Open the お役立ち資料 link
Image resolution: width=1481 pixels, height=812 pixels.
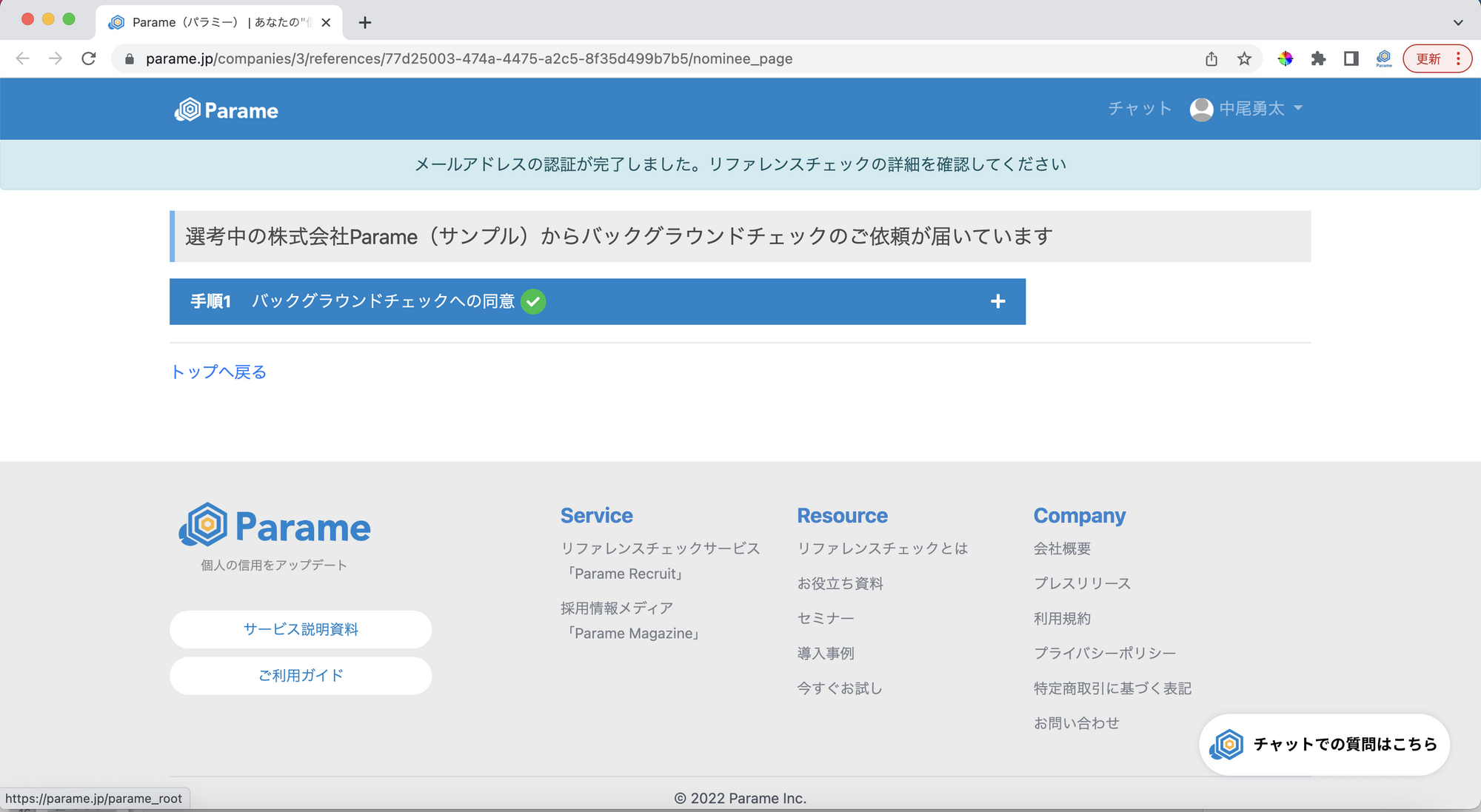click(x=840, y=583)
